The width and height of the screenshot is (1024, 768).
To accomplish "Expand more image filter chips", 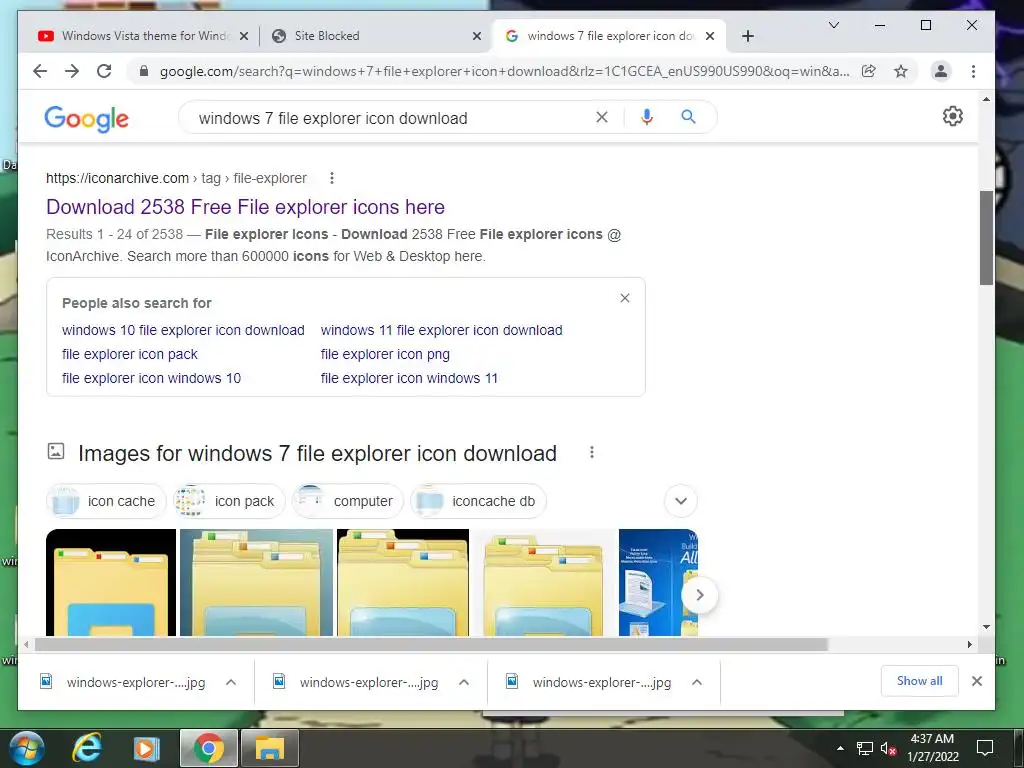I will (x=680, y=501).
